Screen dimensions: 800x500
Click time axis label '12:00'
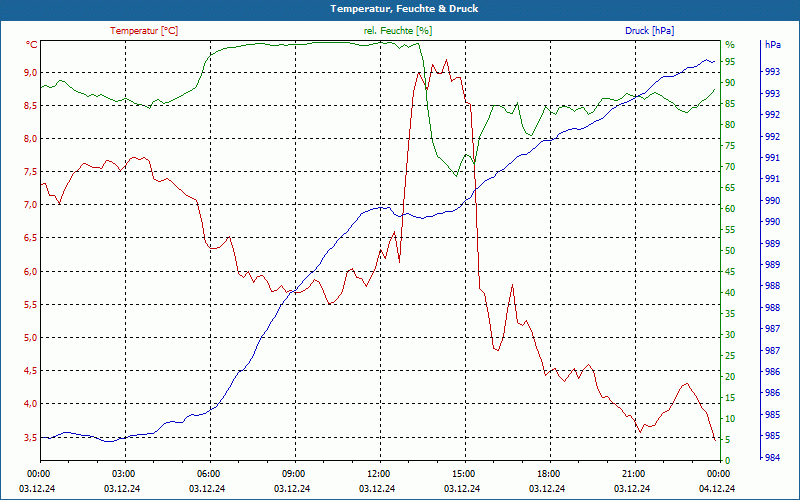pyautogui.click(x=378, y=473)
